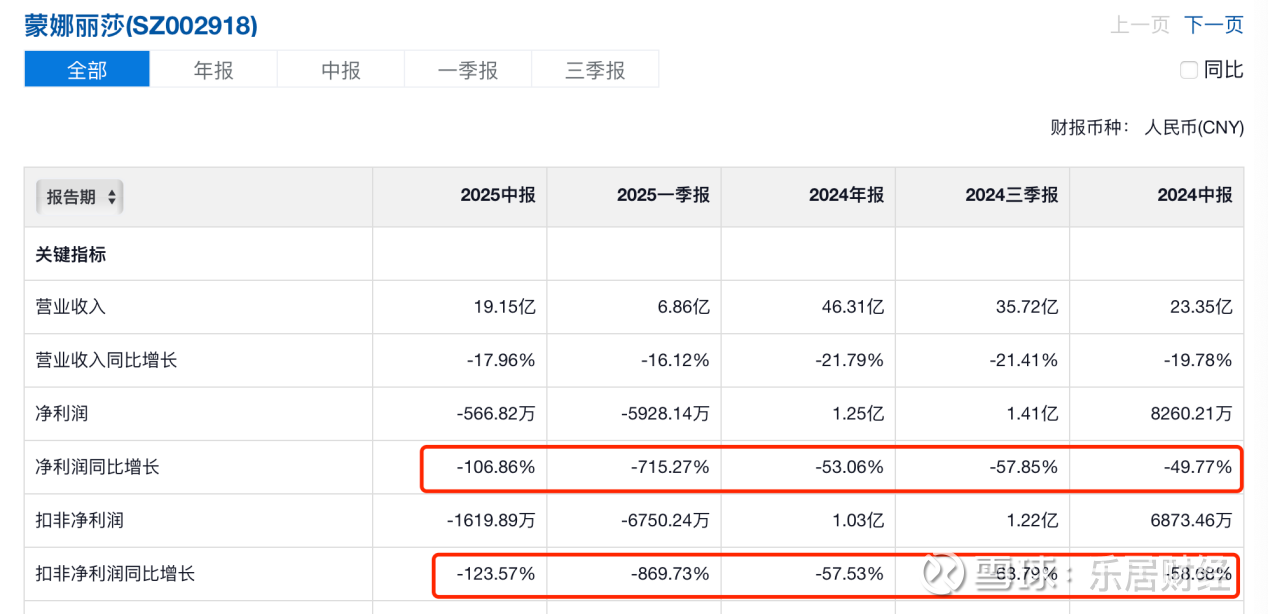Viewport: 1268px width, 614px height.
Task: Click the 扣非净利润 row label
Action: pos(80,520)
